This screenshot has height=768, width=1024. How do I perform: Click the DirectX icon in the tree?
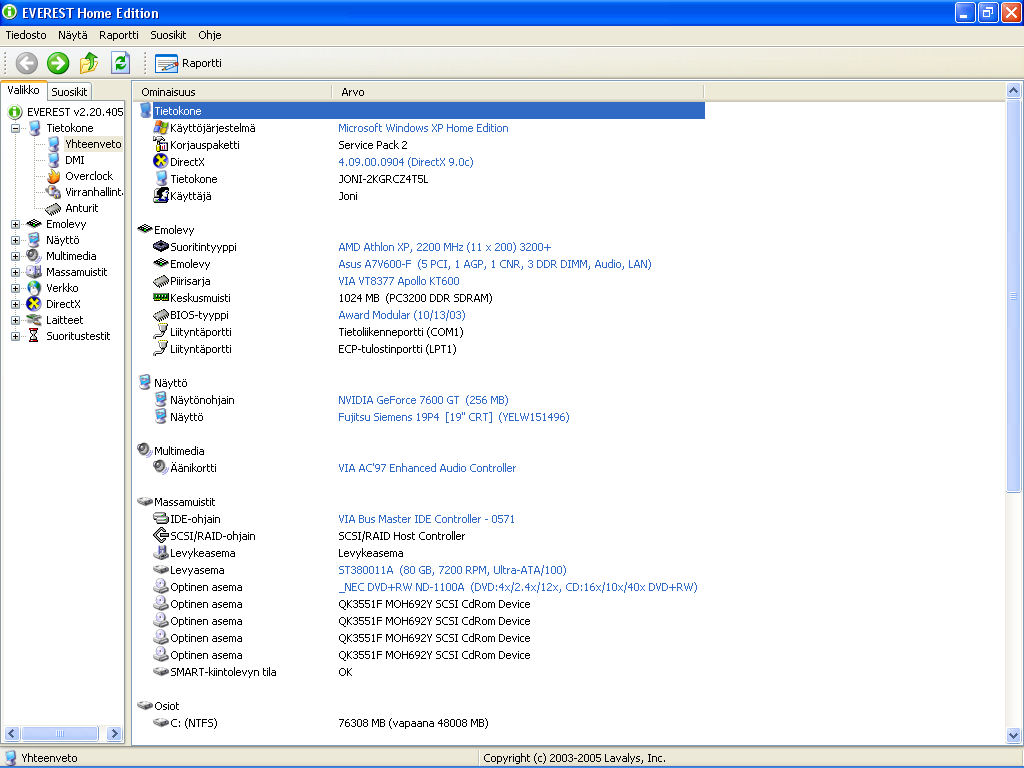tap(34, 304)
